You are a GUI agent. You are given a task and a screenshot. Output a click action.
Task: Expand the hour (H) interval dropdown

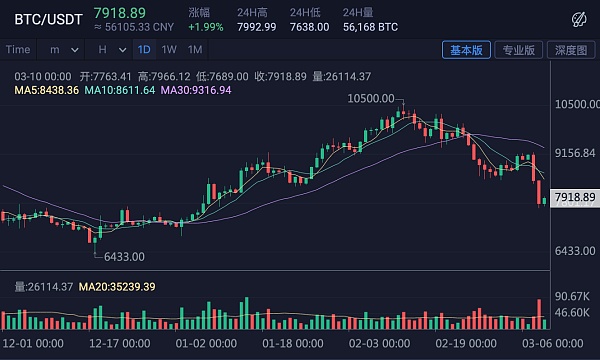pos(112,50)
